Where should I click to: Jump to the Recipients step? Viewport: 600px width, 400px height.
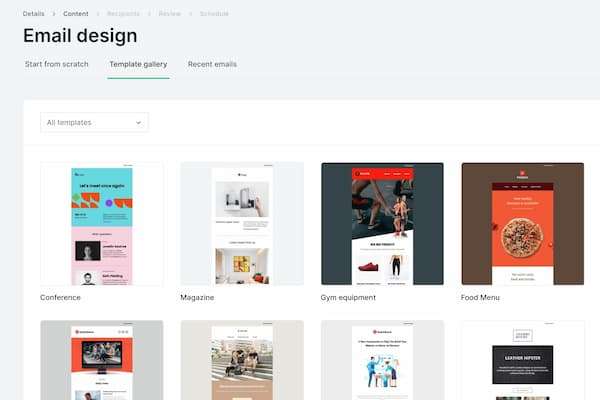(123, 14)
